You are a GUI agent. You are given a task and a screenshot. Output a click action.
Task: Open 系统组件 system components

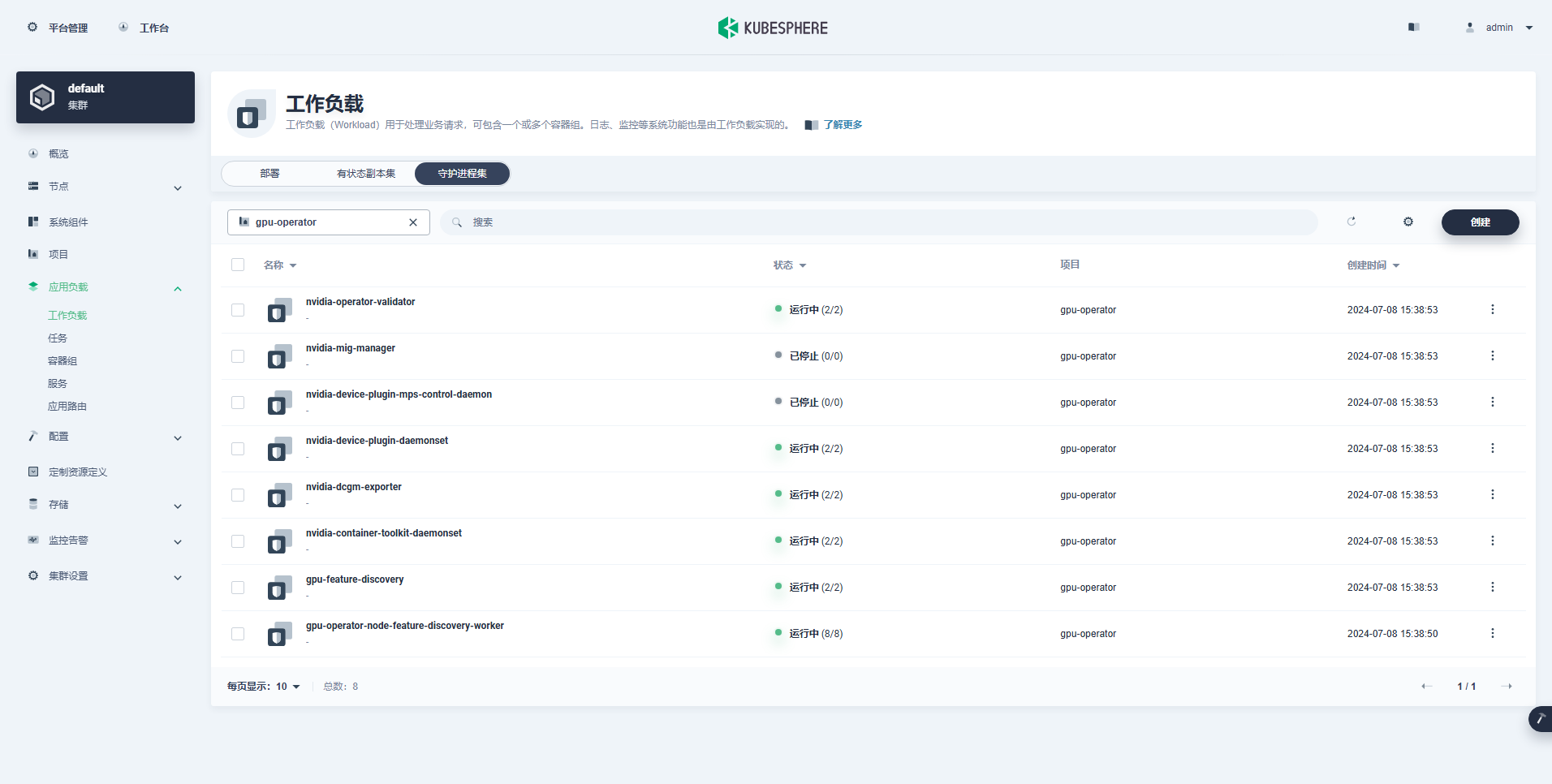[x=68, y=222]
